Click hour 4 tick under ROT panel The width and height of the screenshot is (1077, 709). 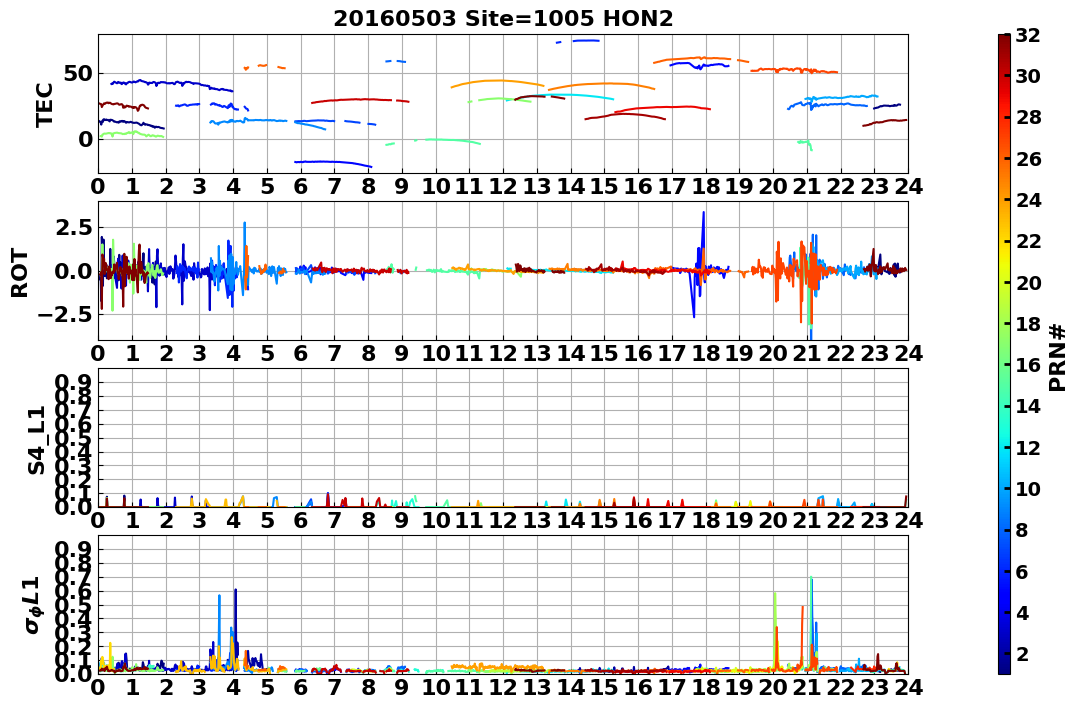[233, 353]
